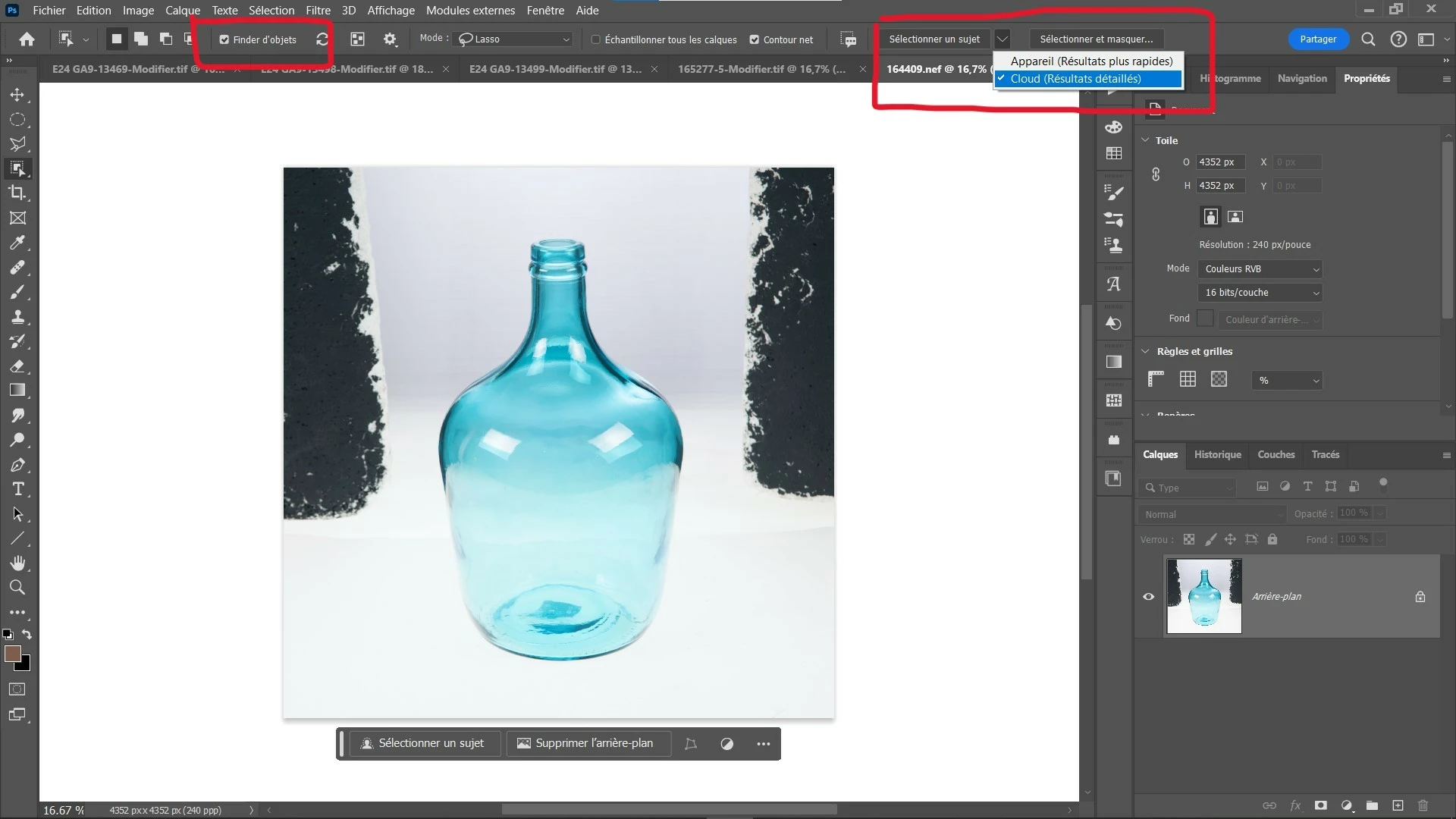1456x819 pixels.
Task: Open the Couleurs RVB mode dropdown
Action: [x=1260, y=269]
